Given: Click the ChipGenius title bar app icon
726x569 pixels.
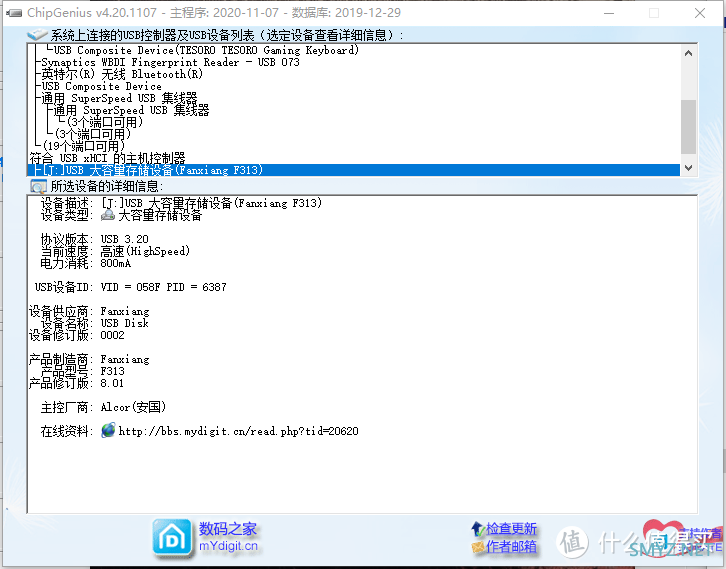Looking at the screenshot, I should coord(14,13).
